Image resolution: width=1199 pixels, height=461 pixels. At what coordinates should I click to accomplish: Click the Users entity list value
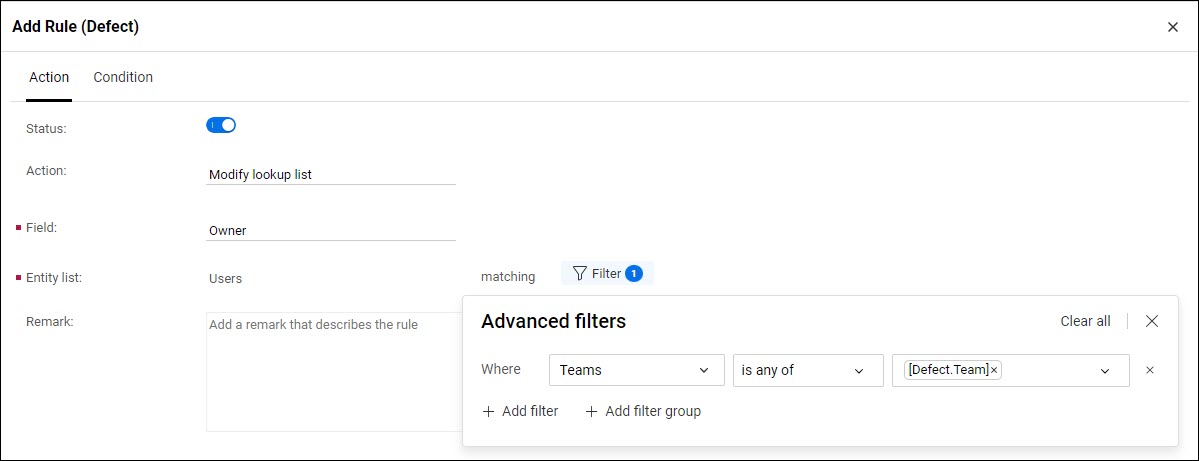pyautogui.click(x=225, y=278)
